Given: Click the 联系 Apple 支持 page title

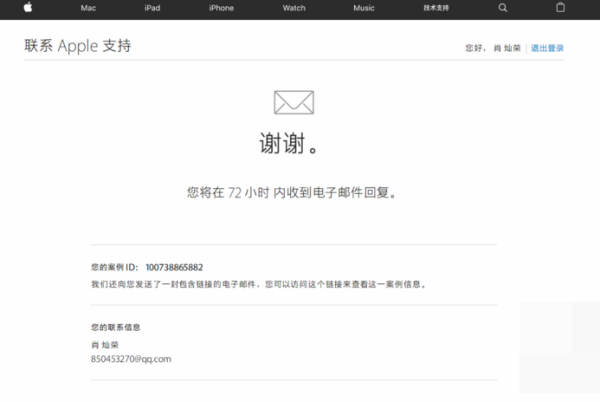Looking at the screenshot, I should [78, 46].
